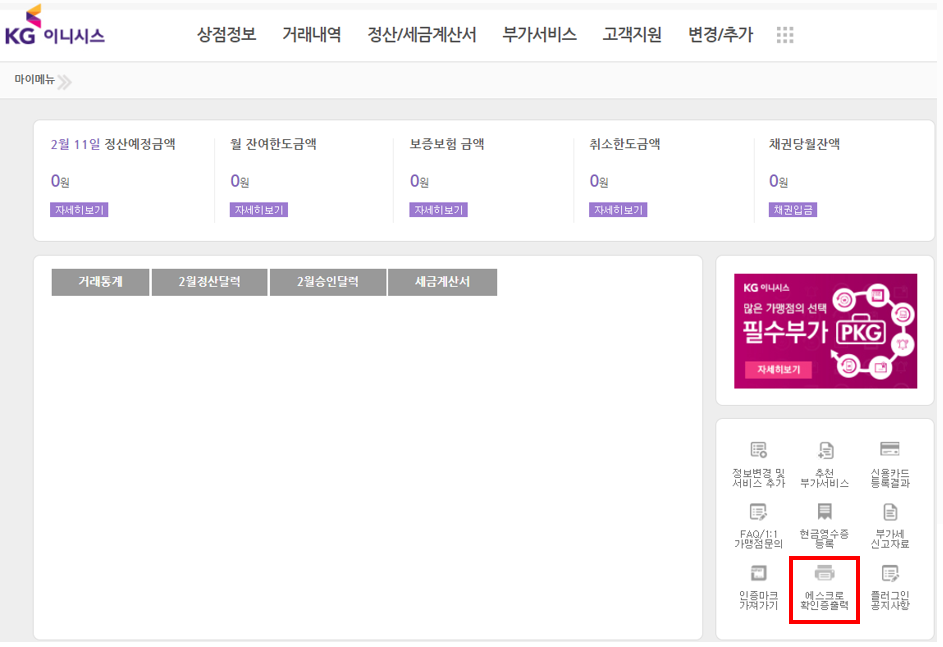Open the 정산/세금계산서 menu
943x647 pixels.
coord(422,35)
